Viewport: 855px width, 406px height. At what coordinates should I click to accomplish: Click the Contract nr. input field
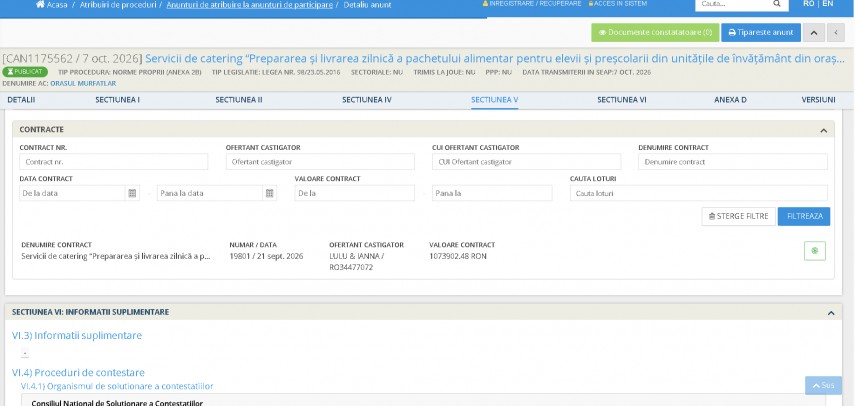(x=113, y=162)
